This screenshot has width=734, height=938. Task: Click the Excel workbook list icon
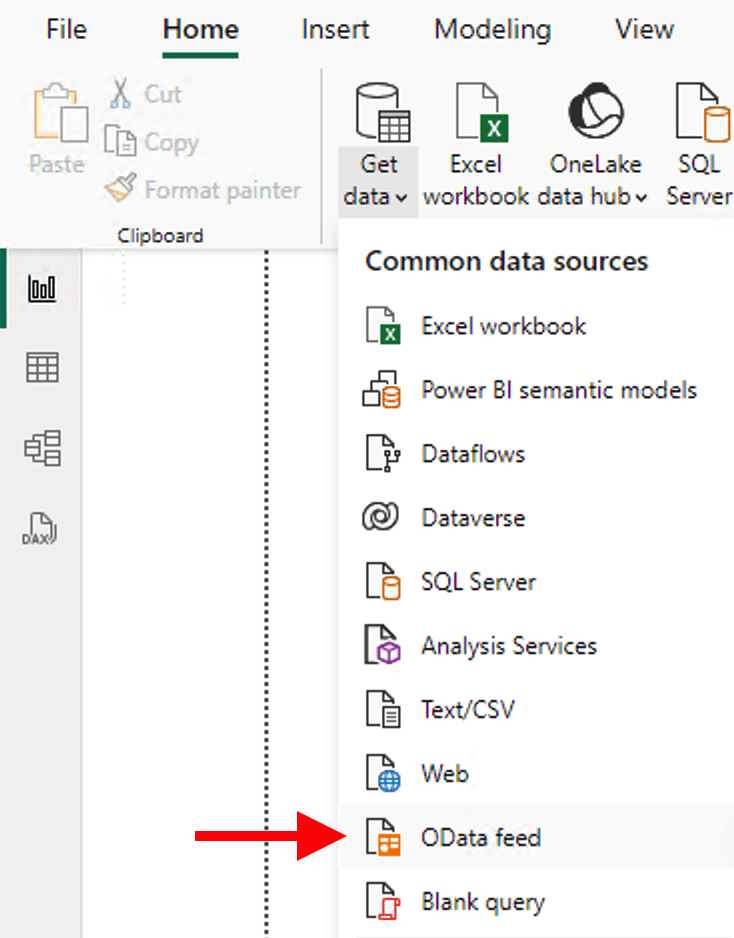[x=383, y=325]
